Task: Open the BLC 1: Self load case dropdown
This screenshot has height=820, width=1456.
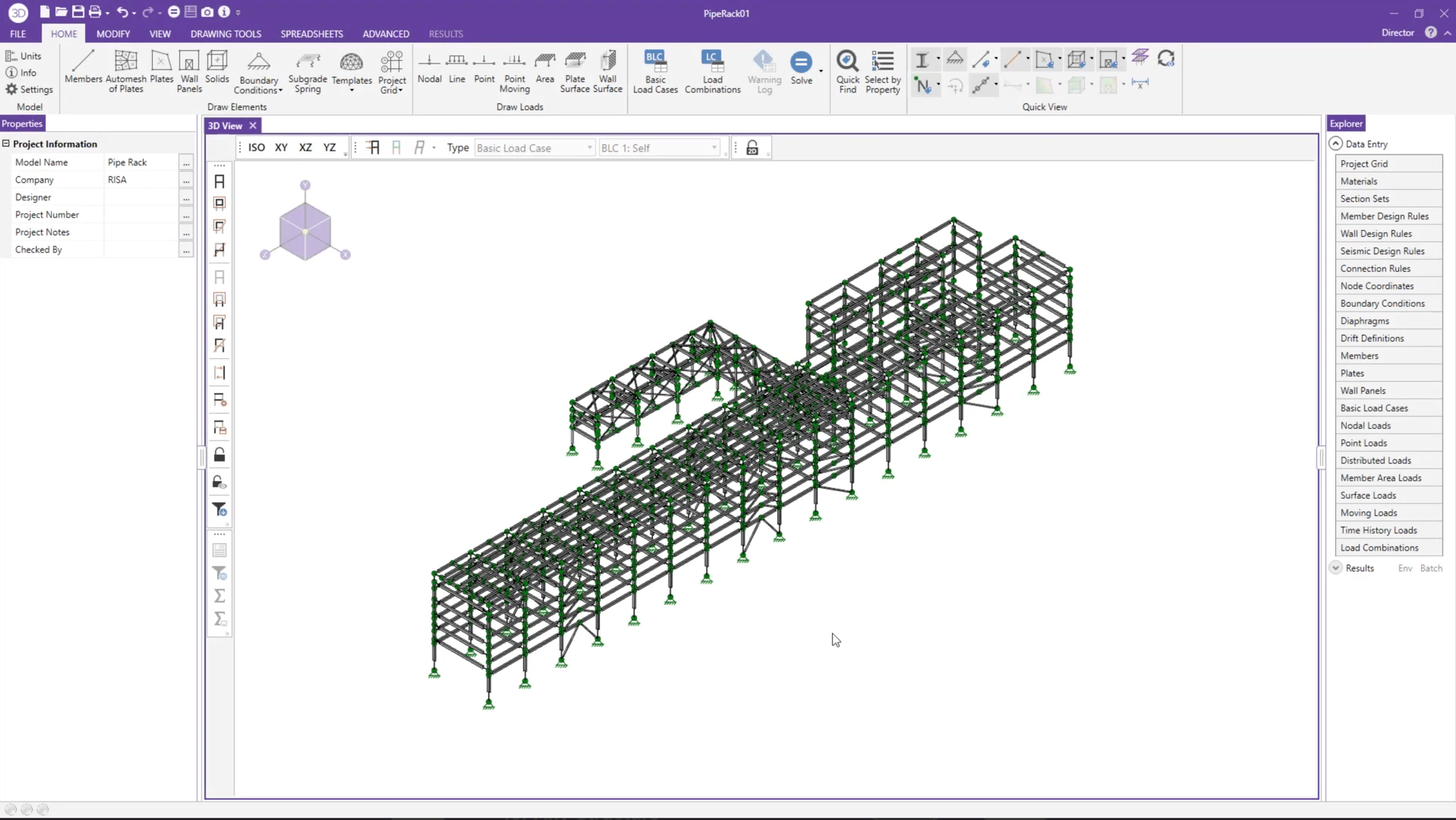Action: click(x=659, y=147)
